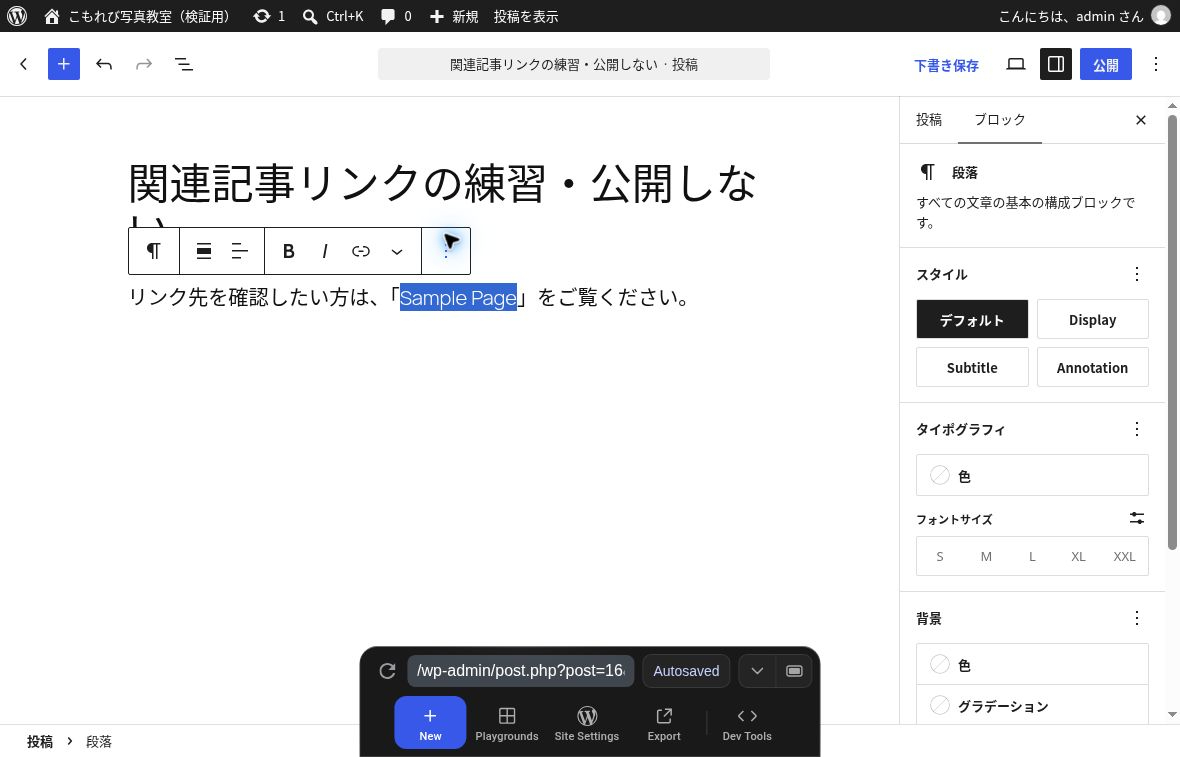Open the editor options menu beside 公開
1180x757 pixels.
[1156, 64]
